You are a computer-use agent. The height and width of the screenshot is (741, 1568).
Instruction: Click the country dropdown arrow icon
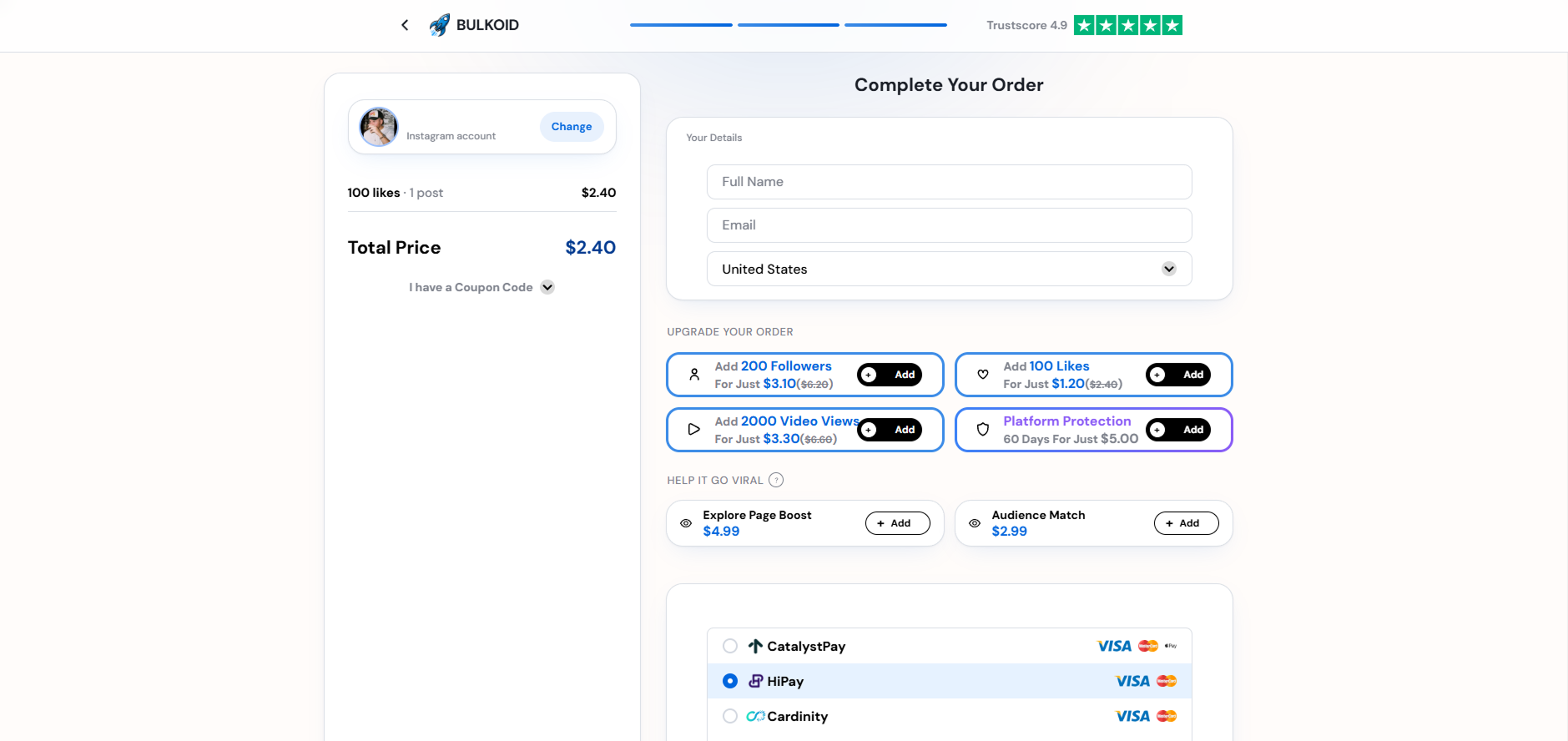[x=1169, y=269]
